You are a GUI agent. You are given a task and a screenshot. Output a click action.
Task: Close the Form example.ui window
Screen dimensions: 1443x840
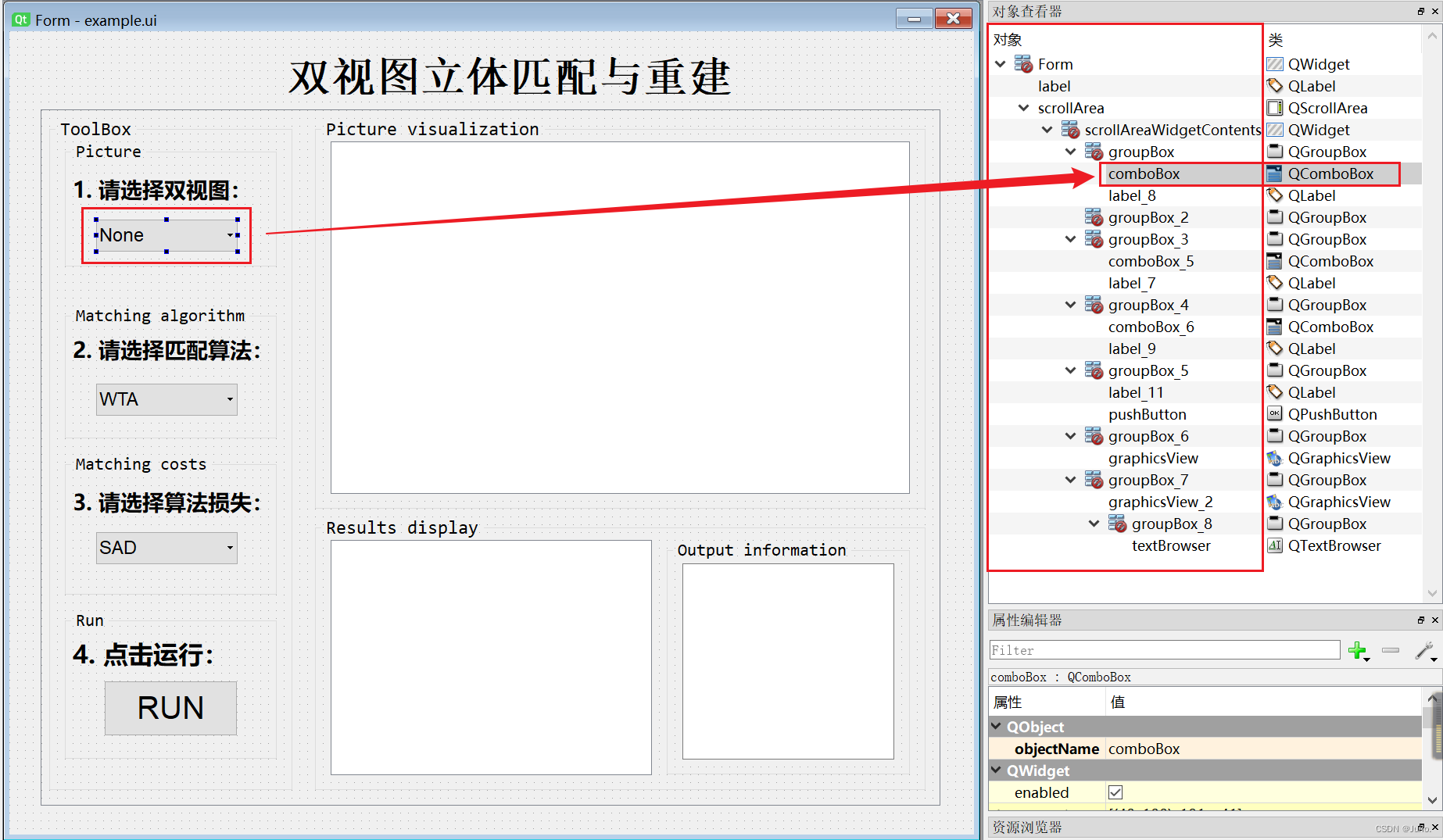[x=953, y=19]
